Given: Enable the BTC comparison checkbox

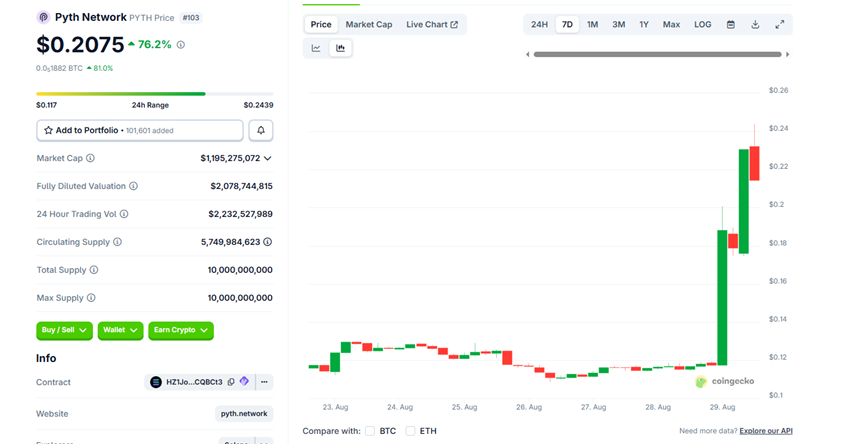Looking at the screenshot, I should [370, 431].
